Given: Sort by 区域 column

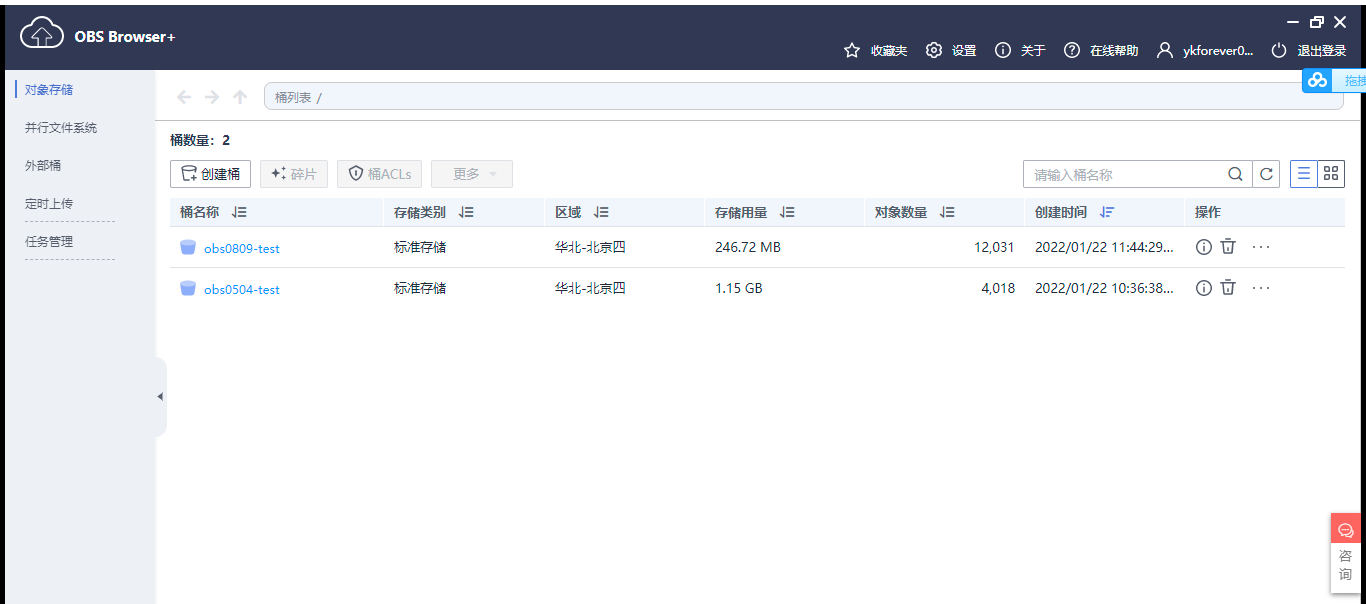Looking at the screenshot, I should coord(601,212).
